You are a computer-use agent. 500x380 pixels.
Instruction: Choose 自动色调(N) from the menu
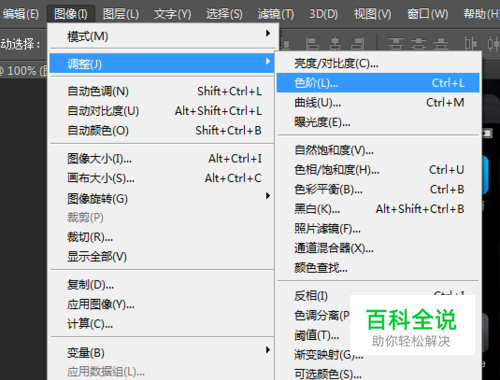(x=162, y=91)
